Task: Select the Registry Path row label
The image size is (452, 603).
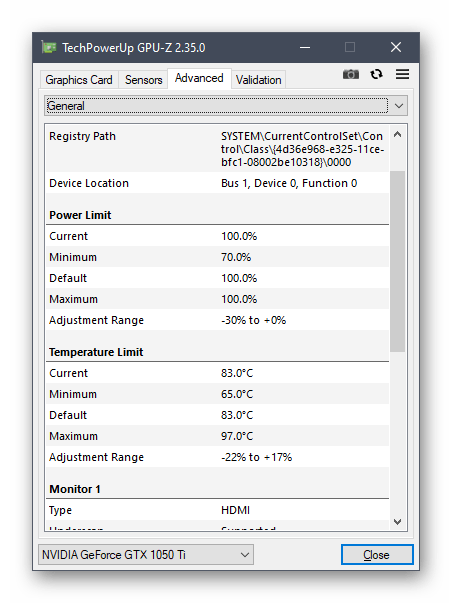Action: pos(82,137)
